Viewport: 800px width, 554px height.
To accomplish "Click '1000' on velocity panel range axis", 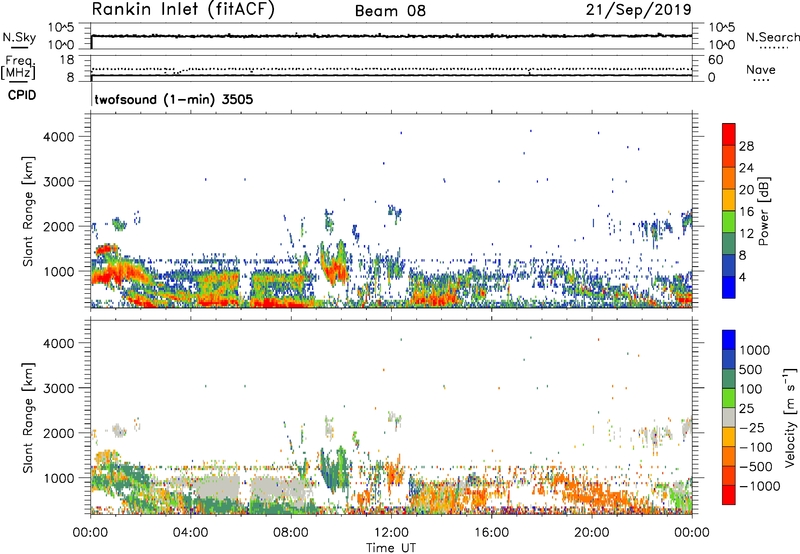I will pos(59,478).
